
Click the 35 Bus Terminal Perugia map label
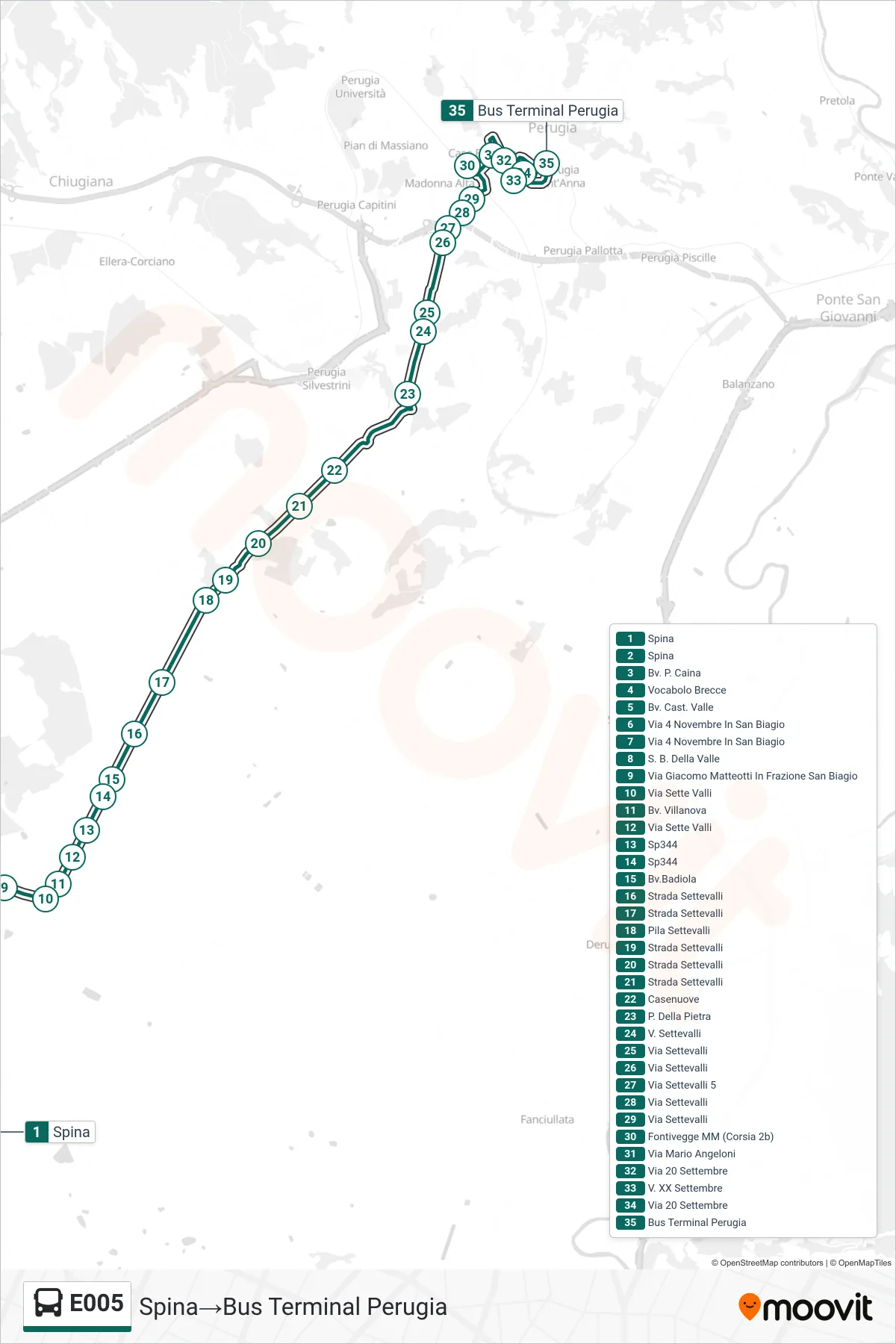click(x=532, y=111)
